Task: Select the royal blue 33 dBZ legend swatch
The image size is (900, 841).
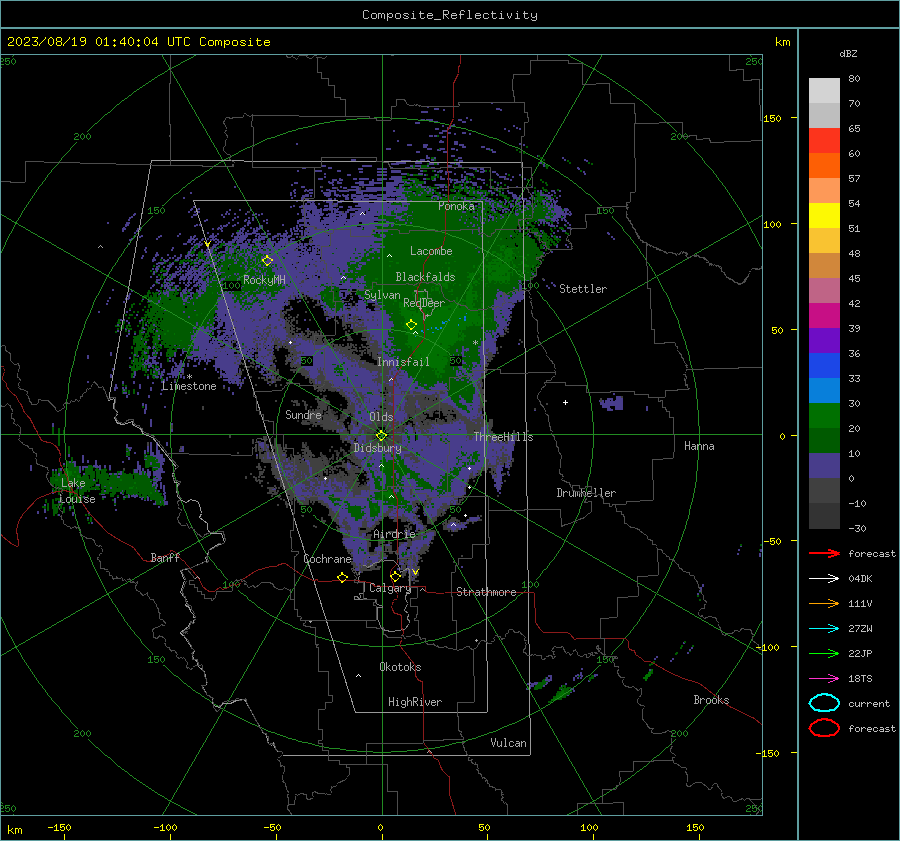Action: tap(824, 366)
